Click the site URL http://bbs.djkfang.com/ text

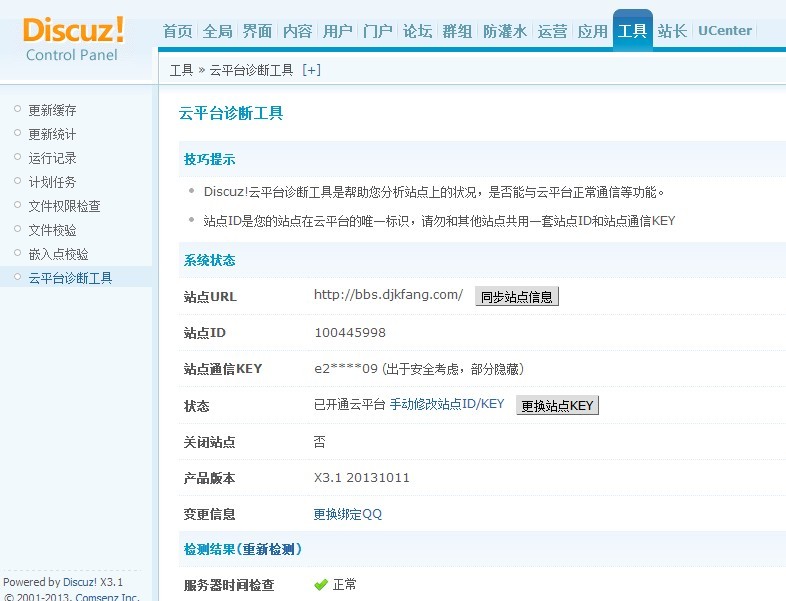[388, 295]
